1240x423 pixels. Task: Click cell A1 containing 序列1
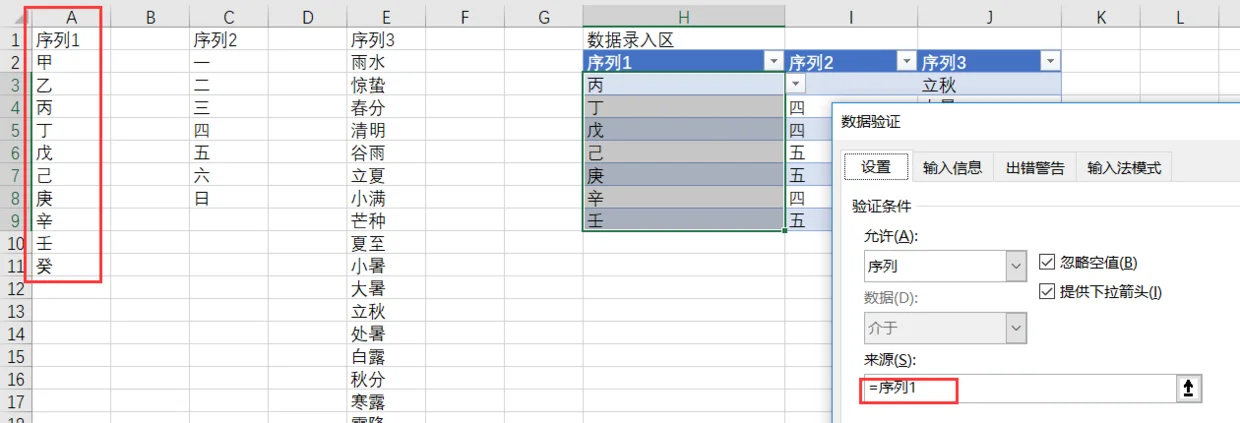(71, 40)
